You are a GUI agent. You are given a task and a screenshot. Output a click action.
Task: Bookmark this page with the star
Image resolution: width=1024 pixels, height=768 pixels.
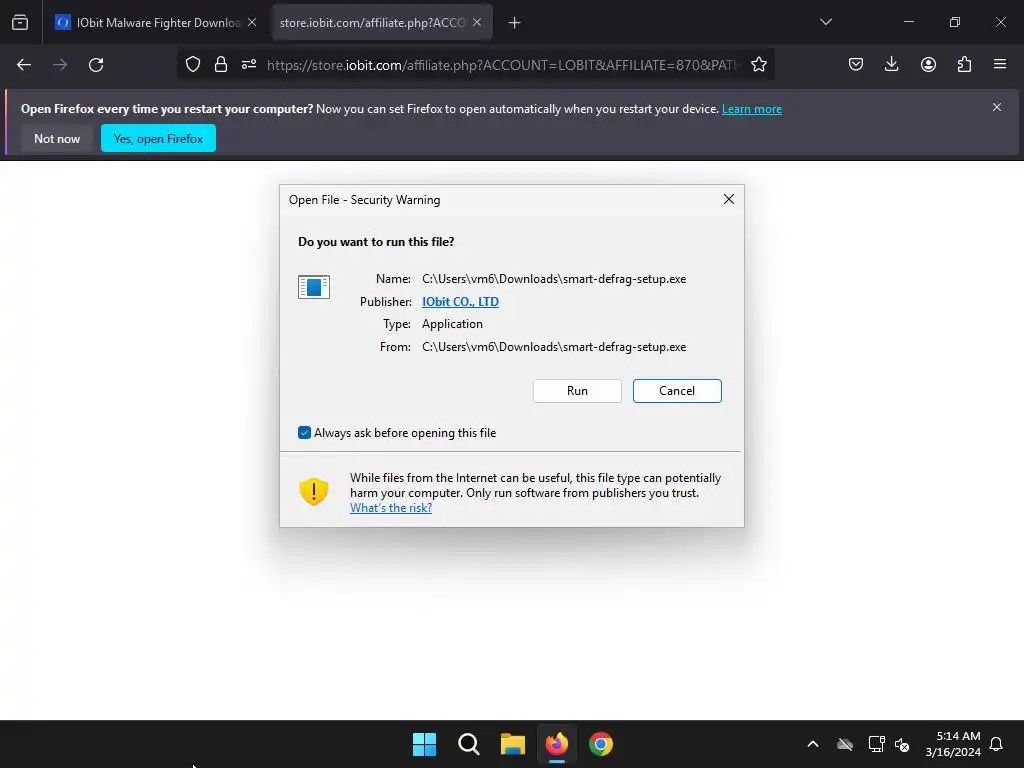click(758, 64)
